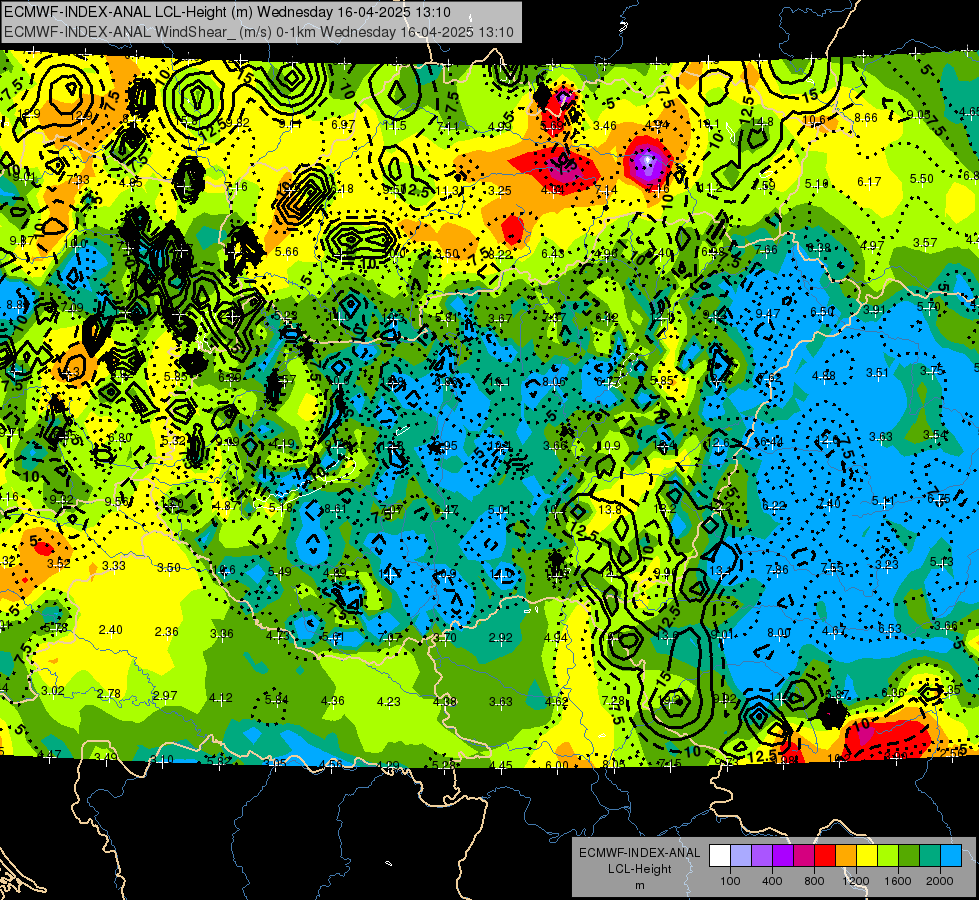Viewport: 979px width, 900px height.
Task: Click the wind shear value '2.36'
Action: pyautogui.click(x=166, y=632)
